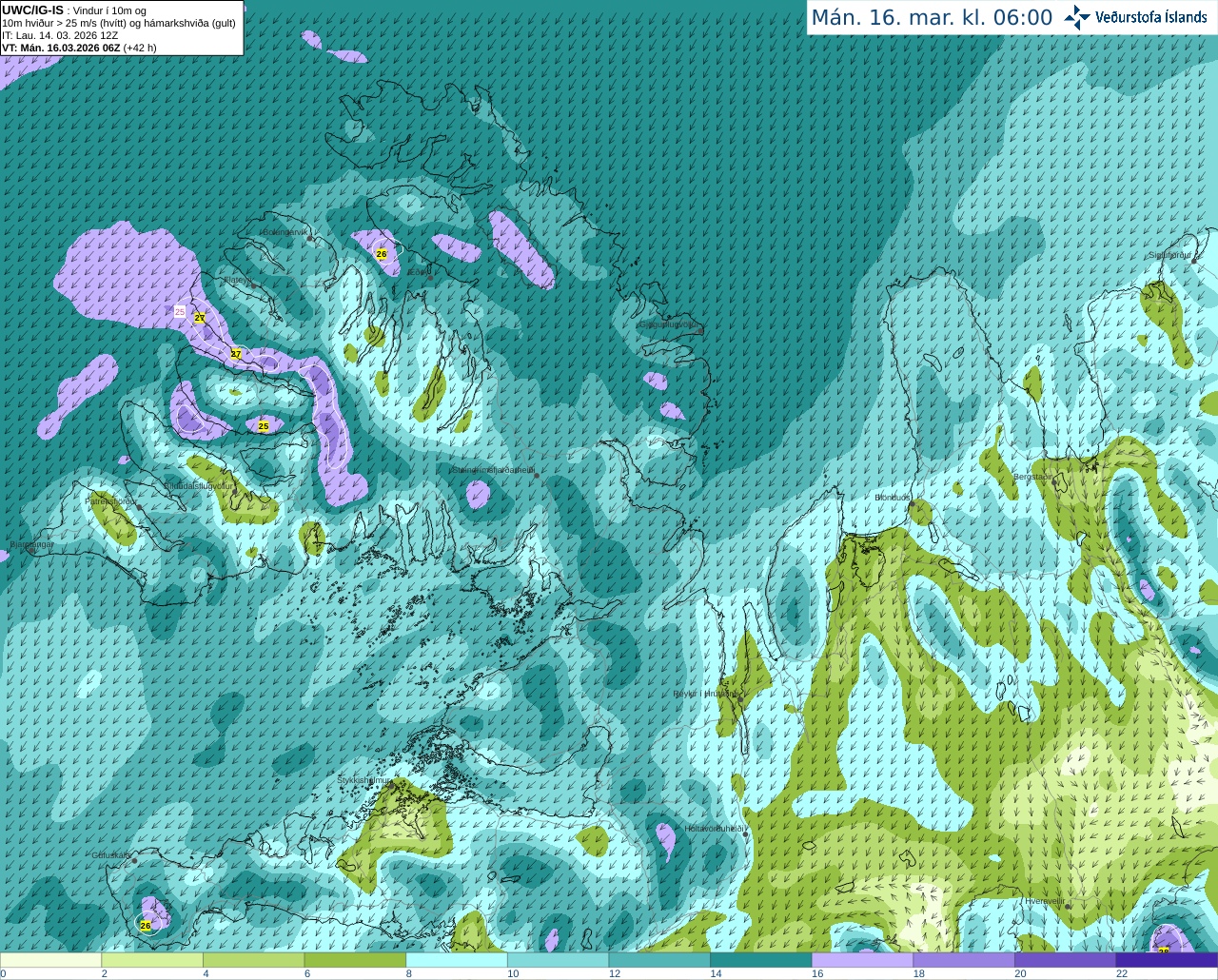Viewport: 1218px width, 980px height.
Task: Click the yellow gust marker 25 near Bíldudalsflugvöllur
Action: (264, 426)
